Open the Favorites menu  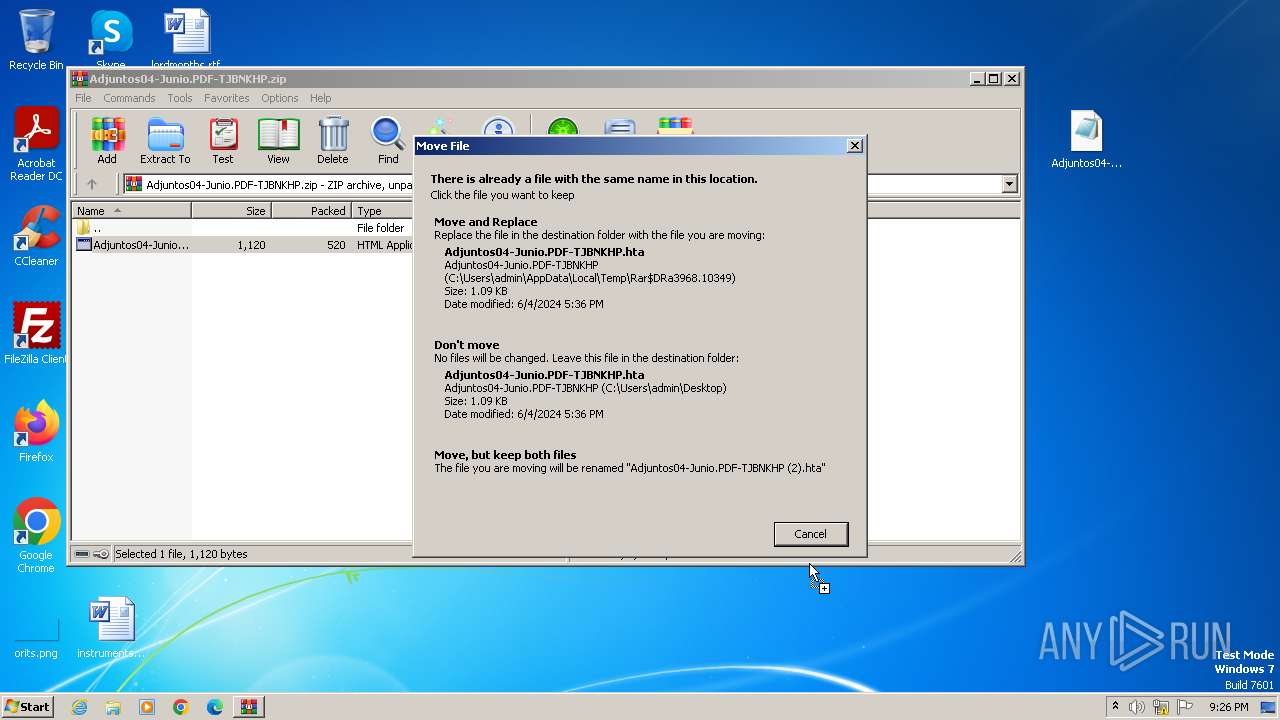(227, 98)
